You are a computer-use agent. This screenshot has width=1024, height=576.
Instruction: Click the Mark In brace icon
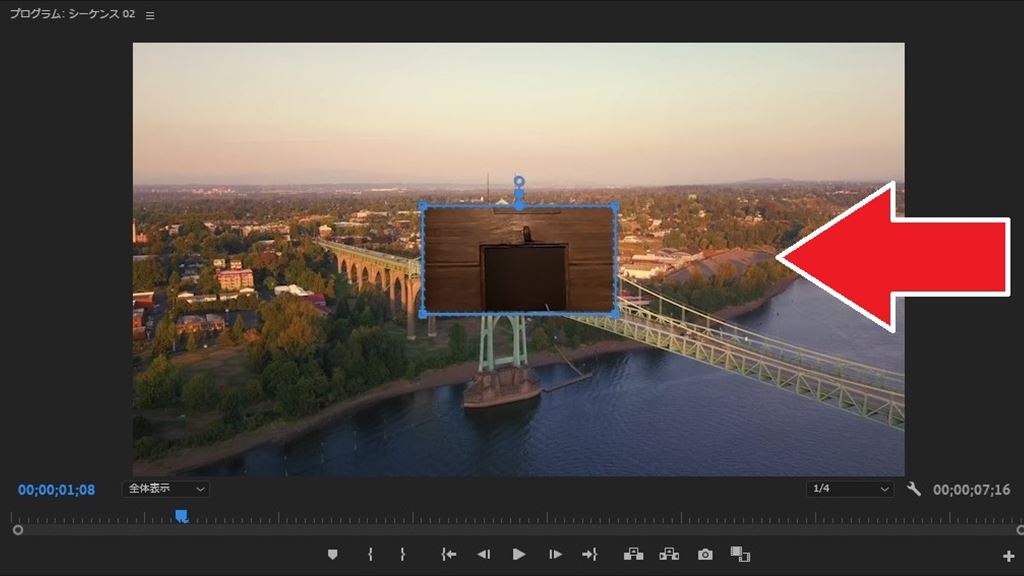[x=370, y=554]
